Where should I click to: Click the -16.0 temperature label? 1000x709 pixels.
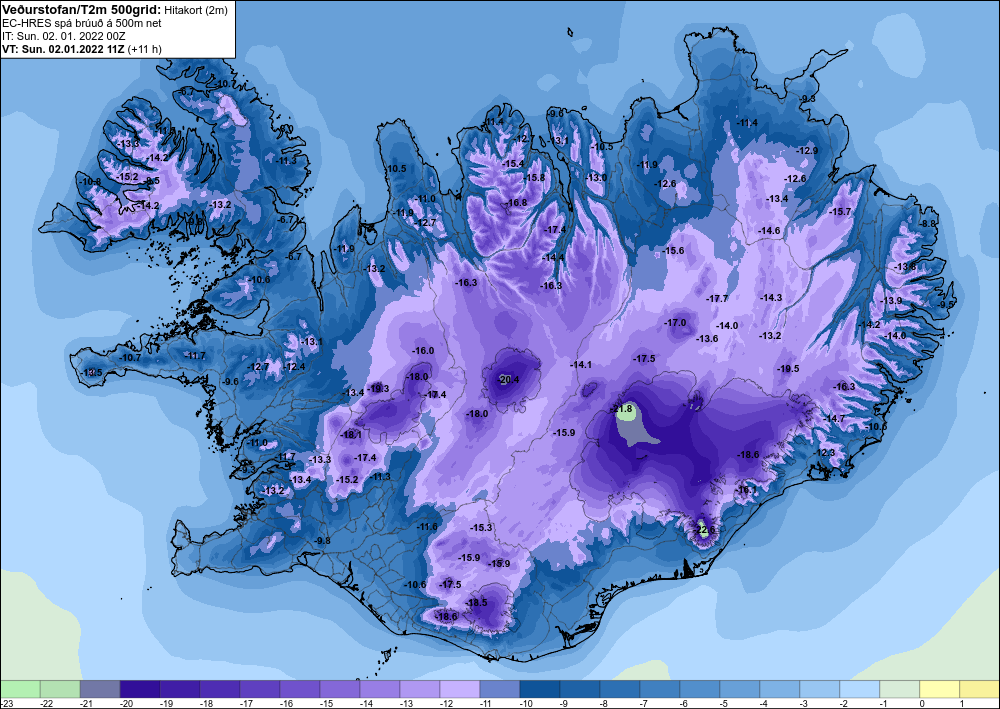pyautogui.click(x=423, y=351)
